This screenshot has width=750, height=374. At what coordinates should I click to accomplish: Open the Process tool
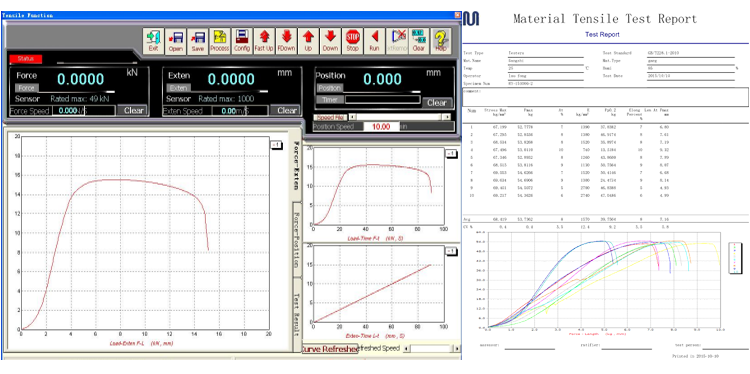(x=220, y=41)
